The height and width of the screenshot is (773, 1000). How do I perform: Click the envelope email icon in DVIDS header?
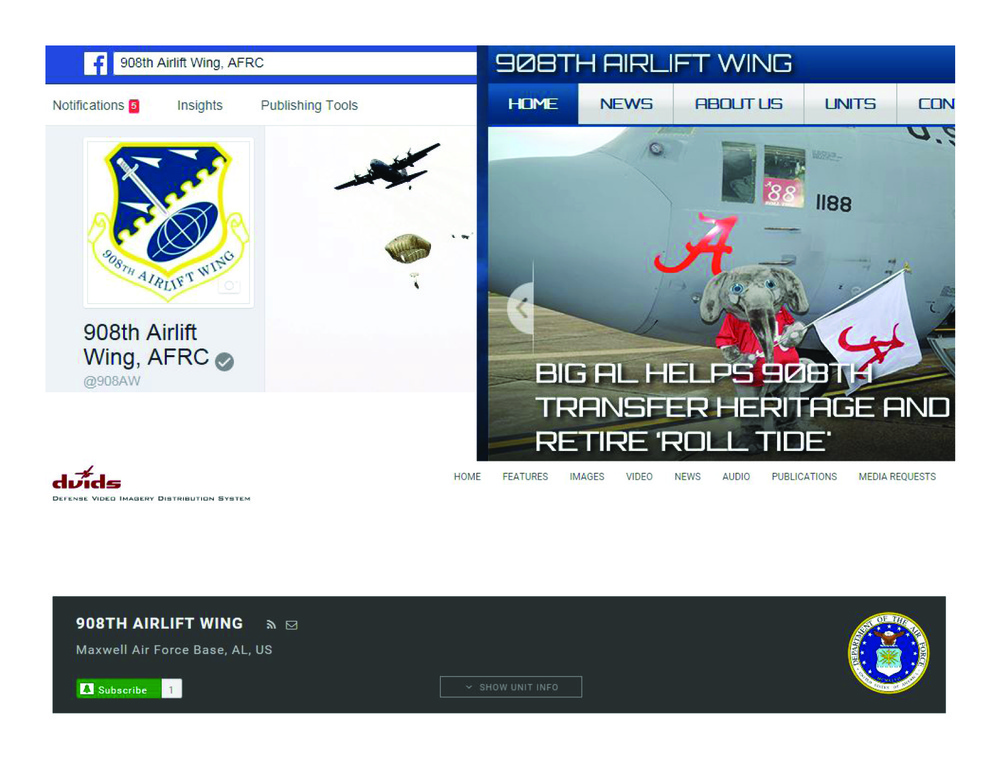click(292, 625)
